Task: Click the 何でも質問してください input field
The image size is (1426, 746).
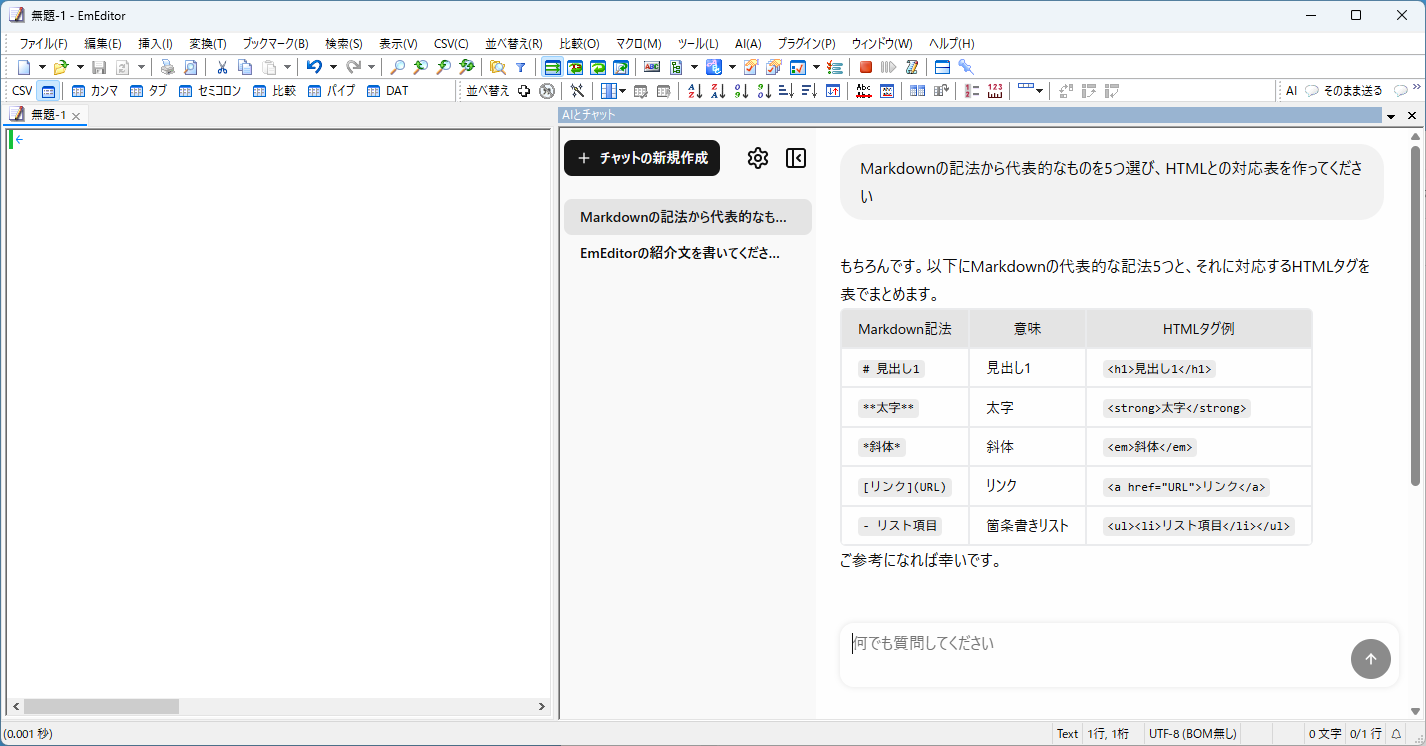Action: click(1000, 643)
